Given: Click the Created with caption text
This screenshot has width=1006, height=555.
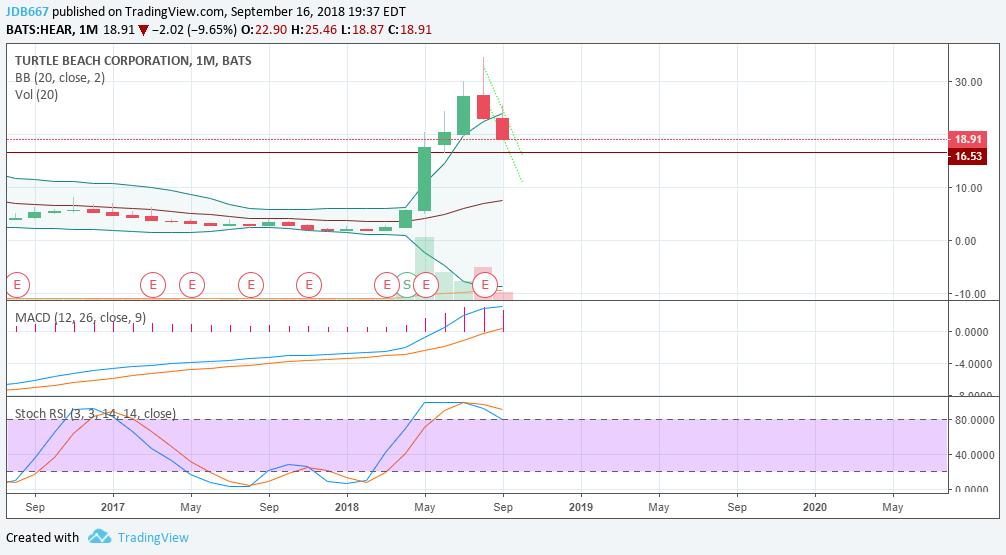Looking at the screenshot, I should [x=42, y=537].
